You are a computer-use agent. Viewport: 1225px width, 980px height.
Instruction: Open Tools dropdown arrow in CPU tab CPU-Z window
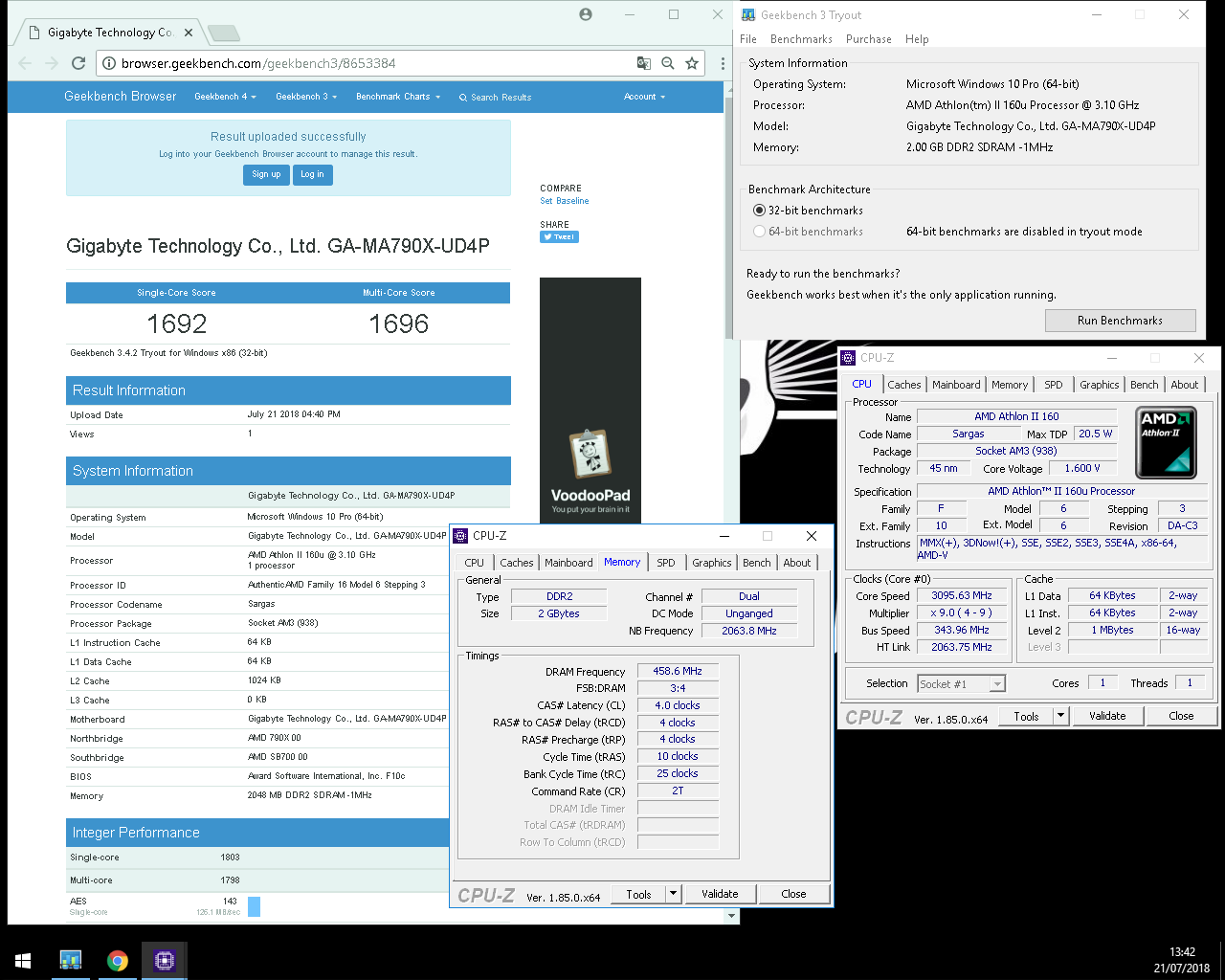point(1060,716)
